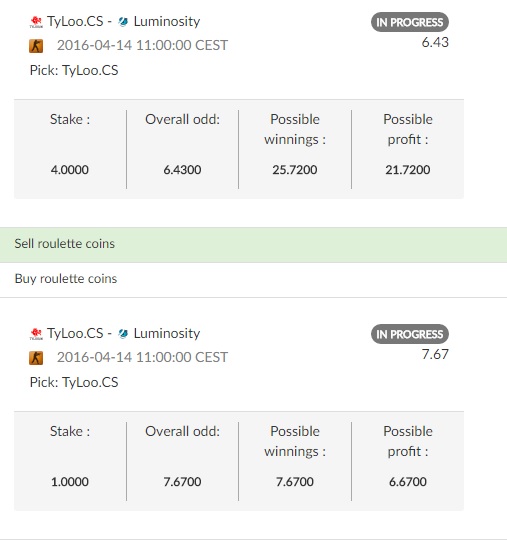Click the 25.7200 possible winnings value
The width and height of the screenshot is (507, 546).
pyautogui.click(x=295, y=170)
